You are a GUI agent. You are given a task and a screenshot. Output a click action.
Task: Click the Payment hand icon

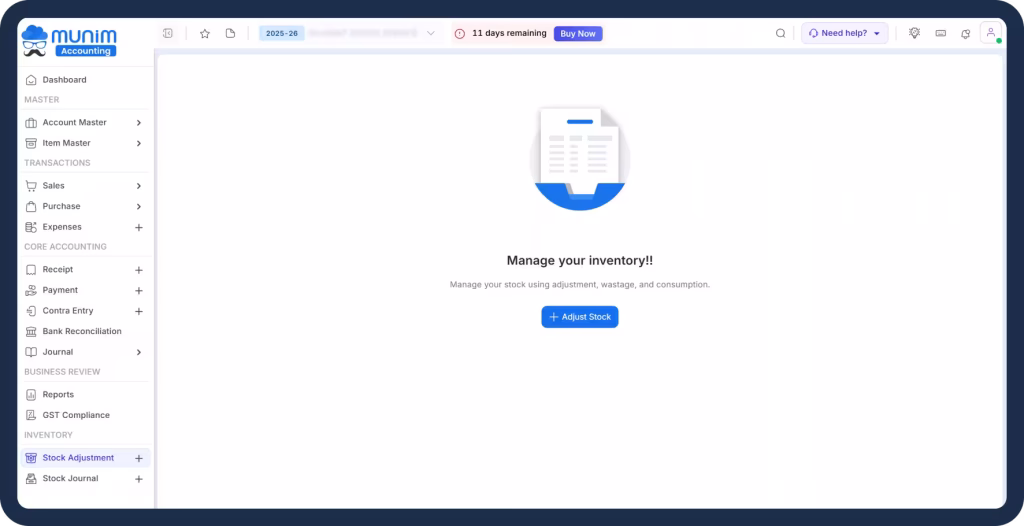pyautogui.click(x=31, y=290)
